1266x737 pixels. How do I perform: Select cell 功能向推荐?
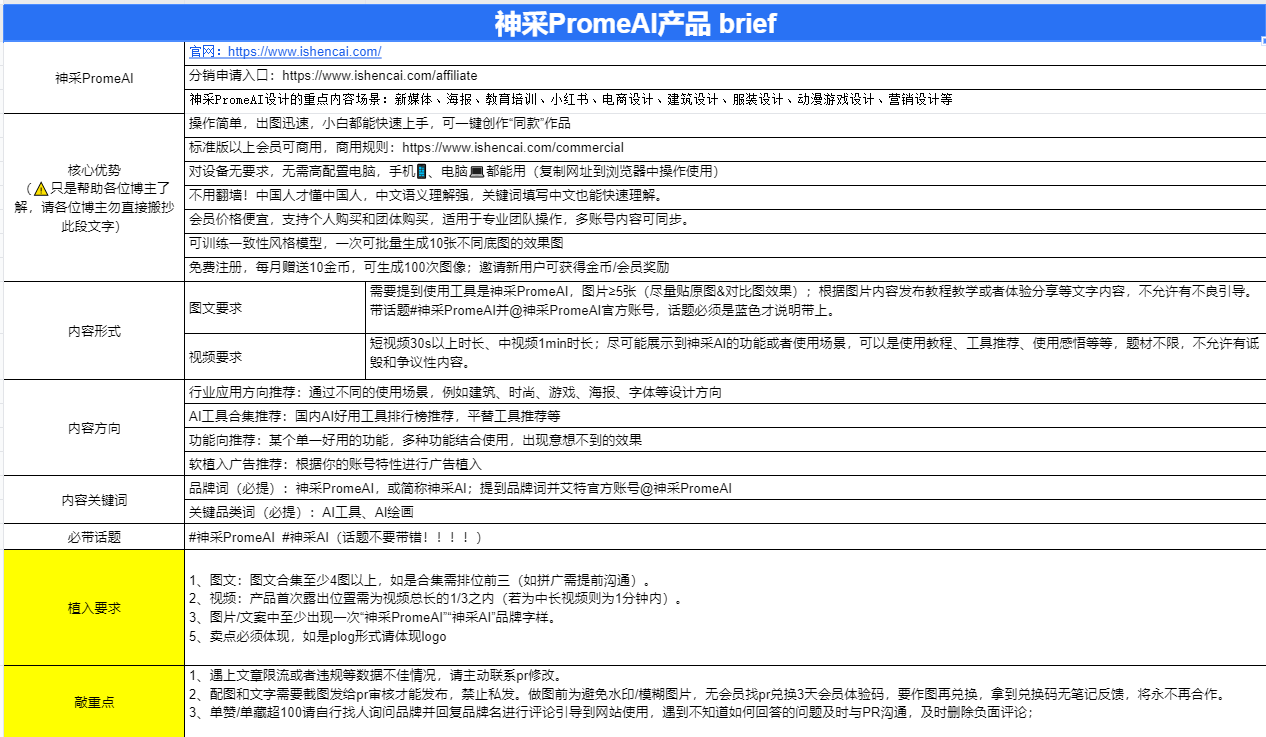(726, 440)
